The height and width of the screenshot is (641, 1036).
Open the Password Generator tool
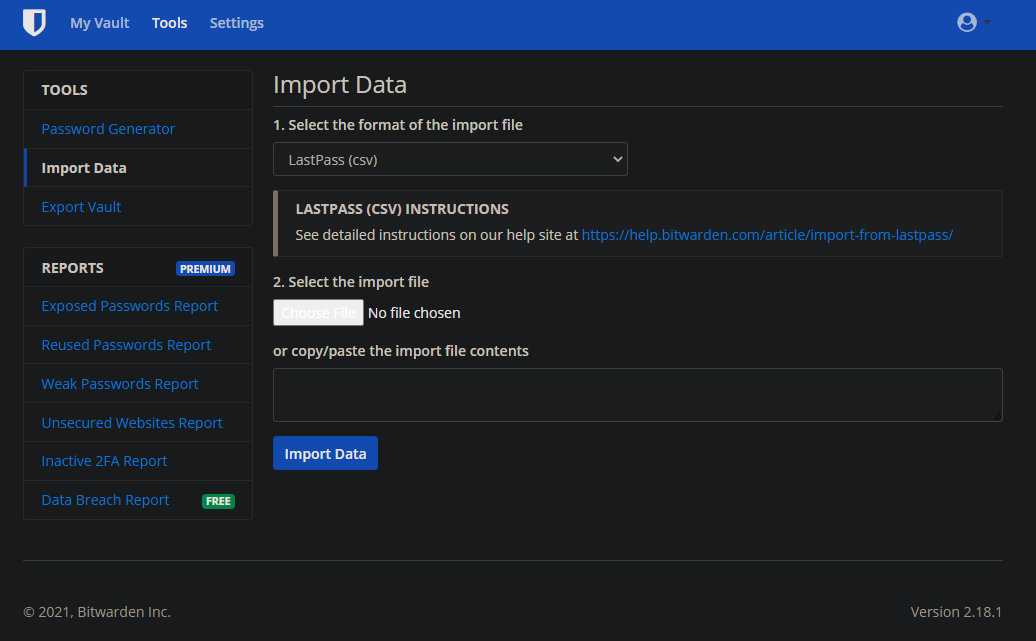107,128
